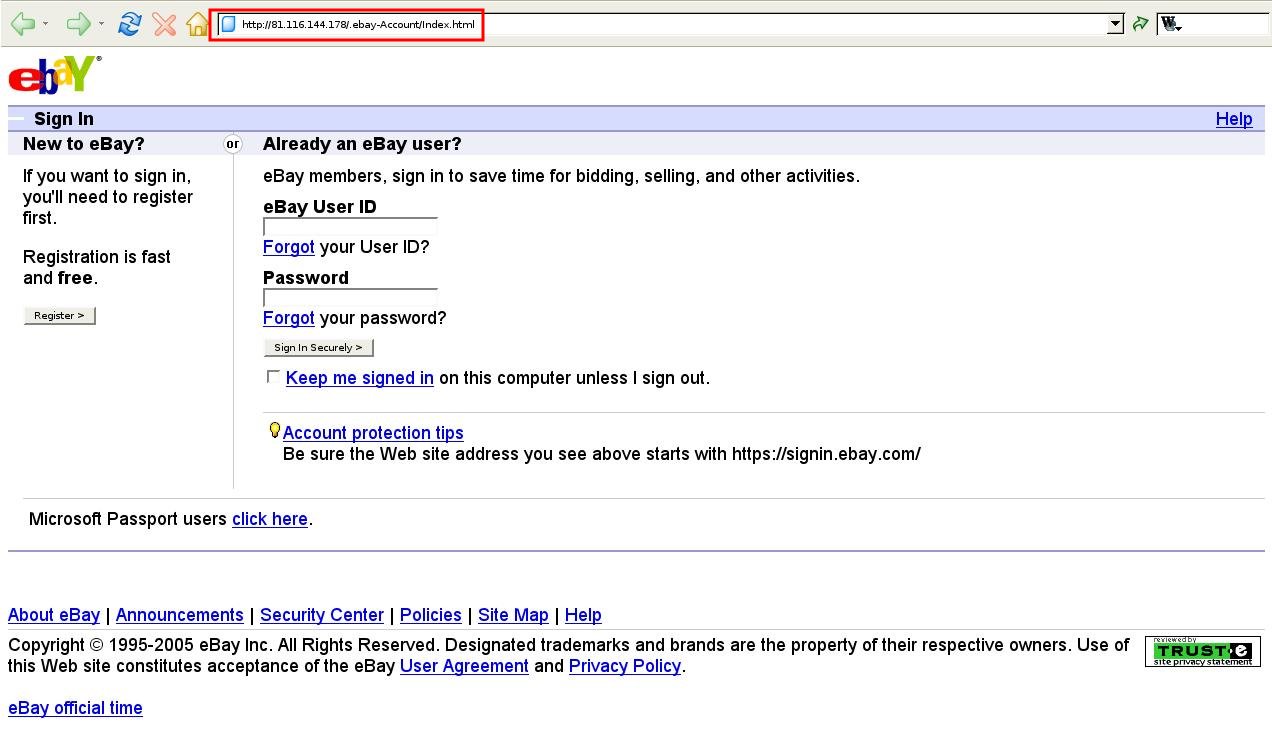Screen dimensions: 1272x738
Task: Open the Forward button history dropdown arrow
Action: [x=102, y=25]
